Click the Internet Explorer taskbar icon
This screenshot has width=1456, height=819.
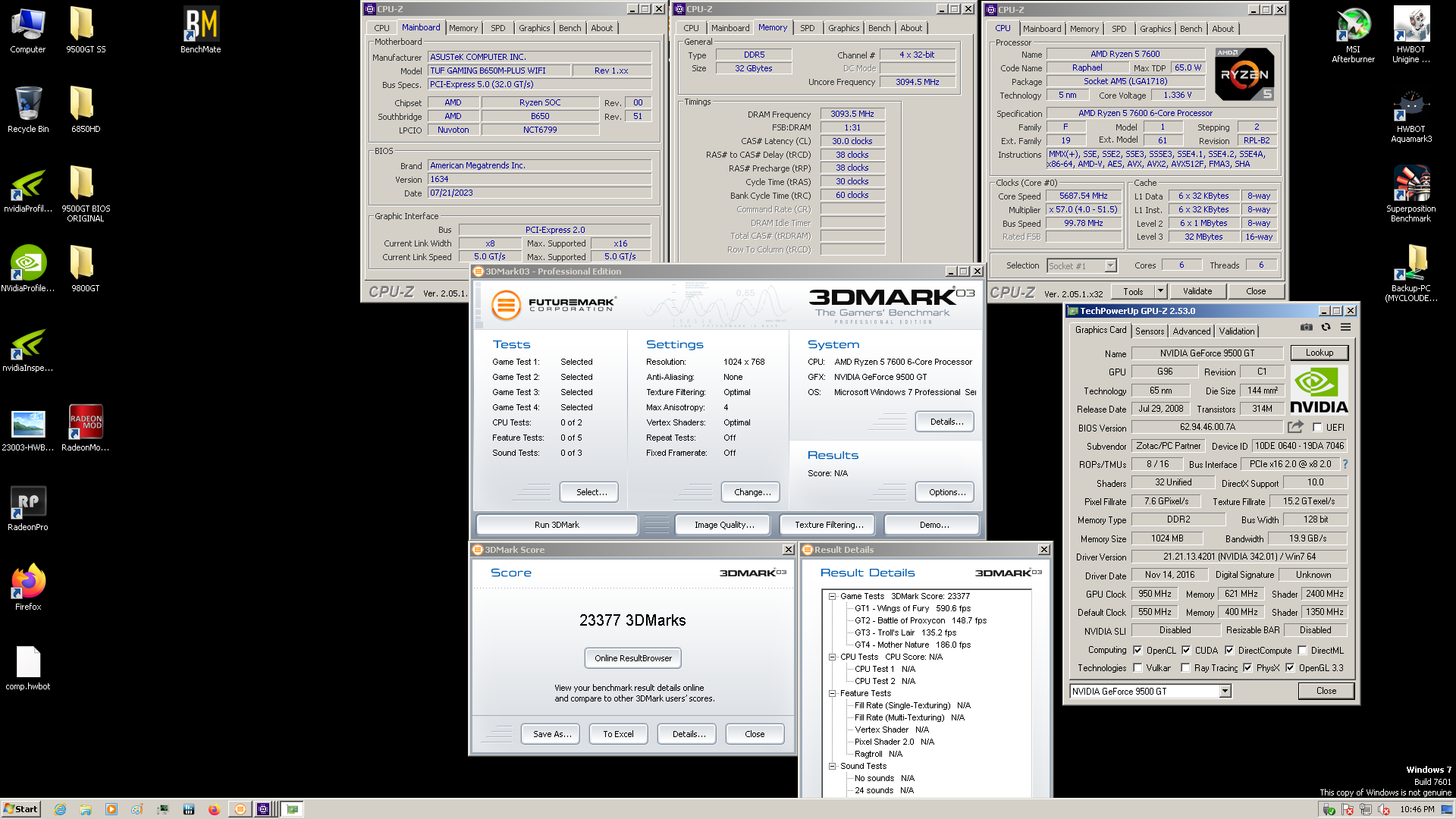(x=60, y=809)
